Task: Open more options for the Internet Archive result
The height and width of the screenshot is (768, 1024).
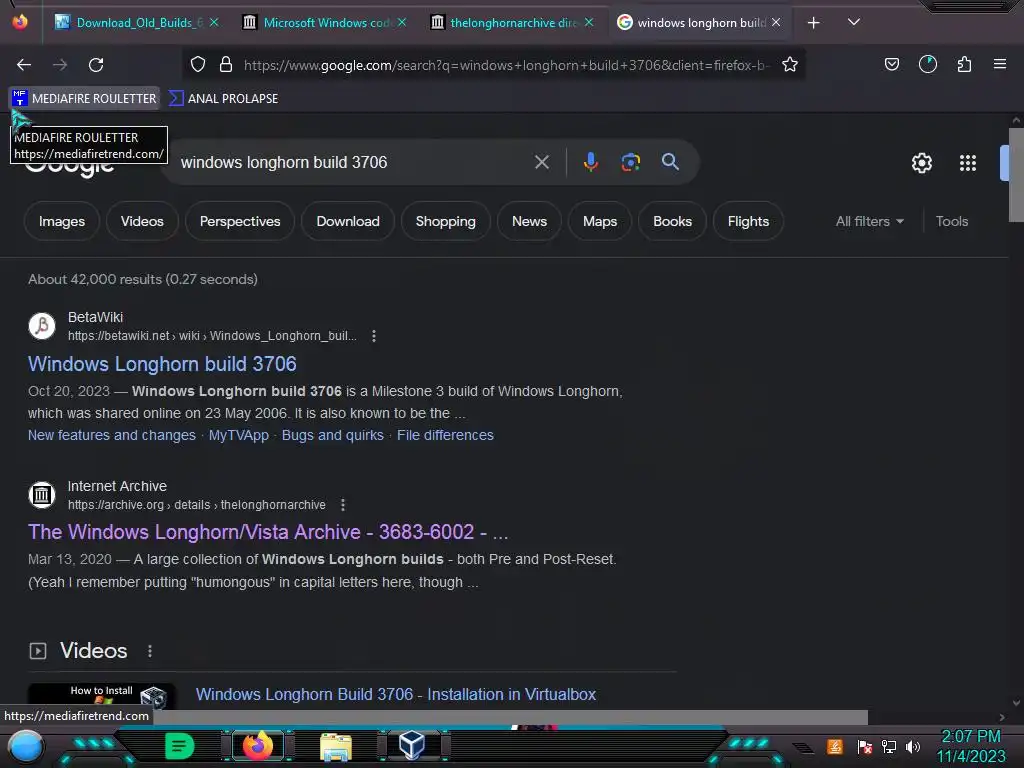Action: tap(343, 505)
